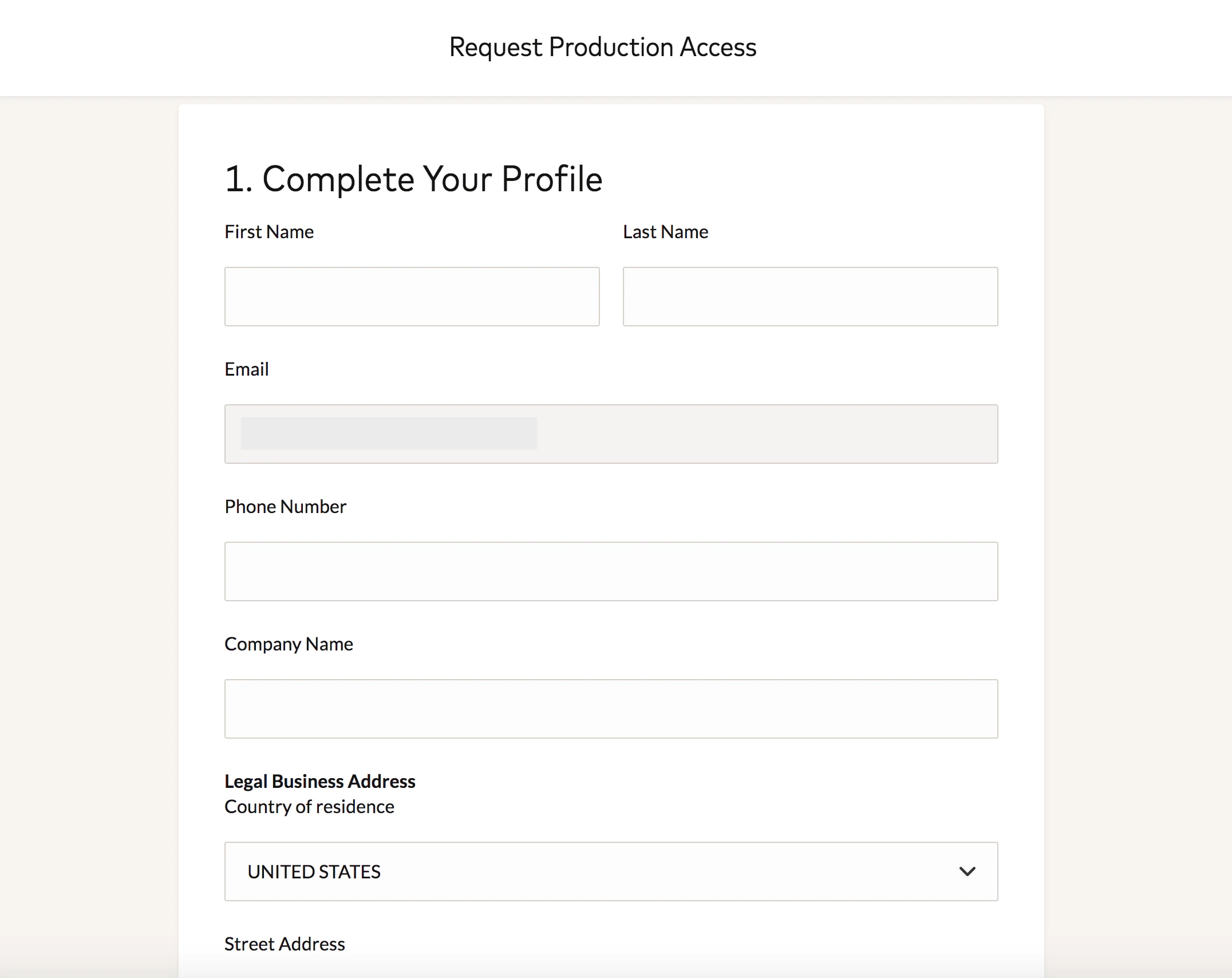Click the Company Name label

[289, 644]
